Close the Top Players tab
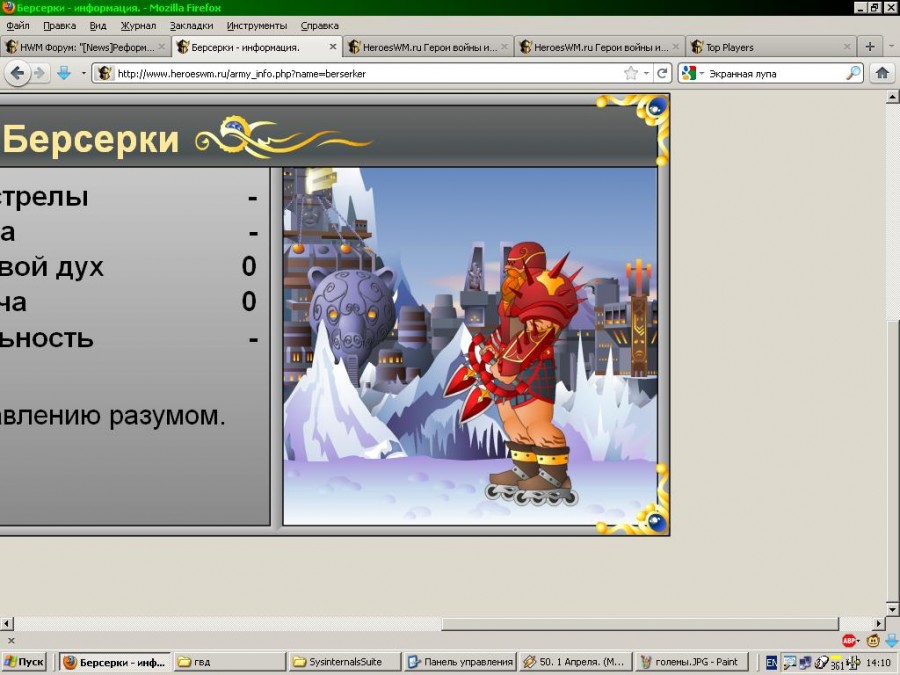The width and height of the screenshot is (900, 675). (847, 47)
